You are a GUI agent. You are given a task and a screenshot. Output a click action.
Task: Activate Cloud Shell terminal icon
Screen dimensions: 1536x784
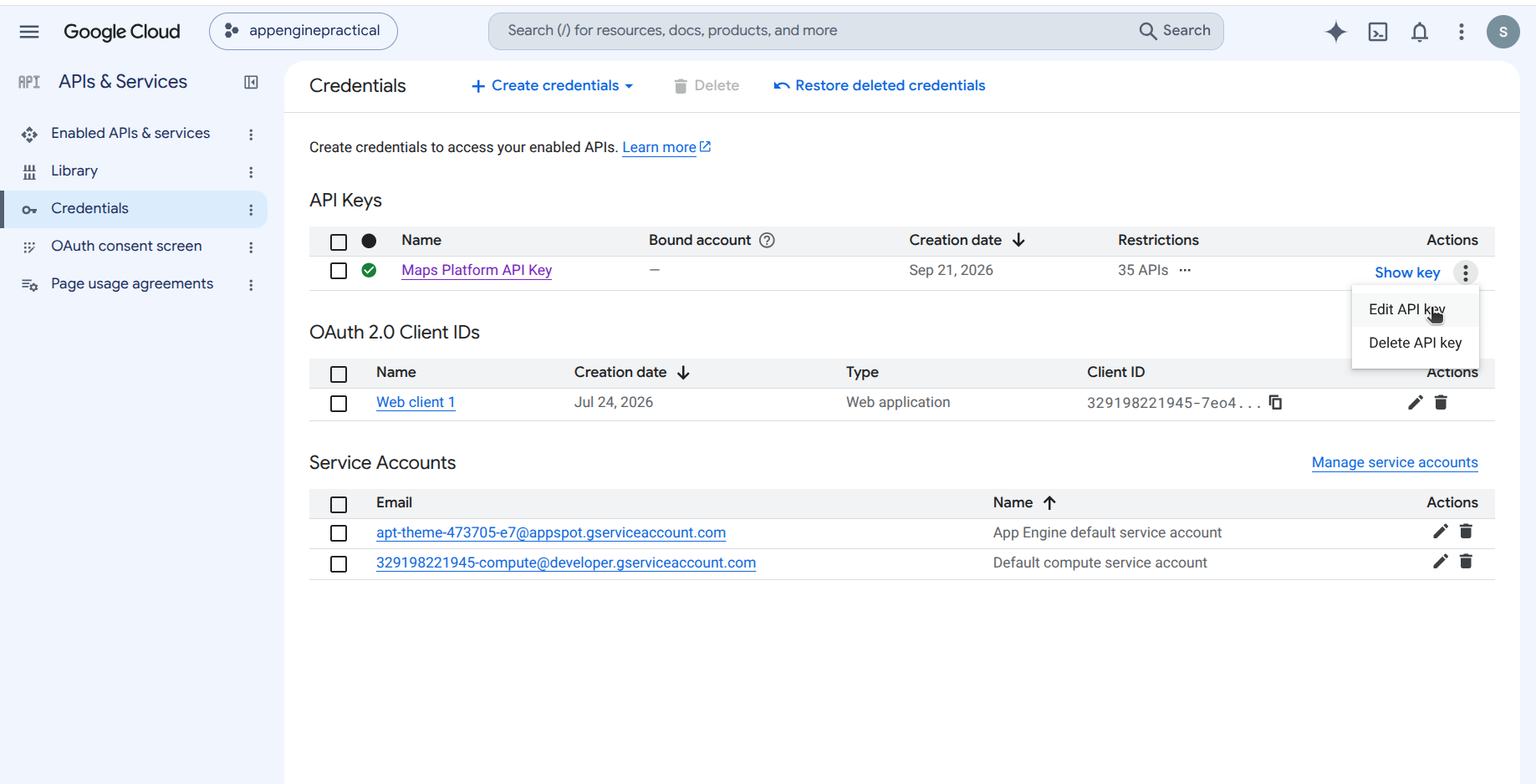coord(1378,32)
